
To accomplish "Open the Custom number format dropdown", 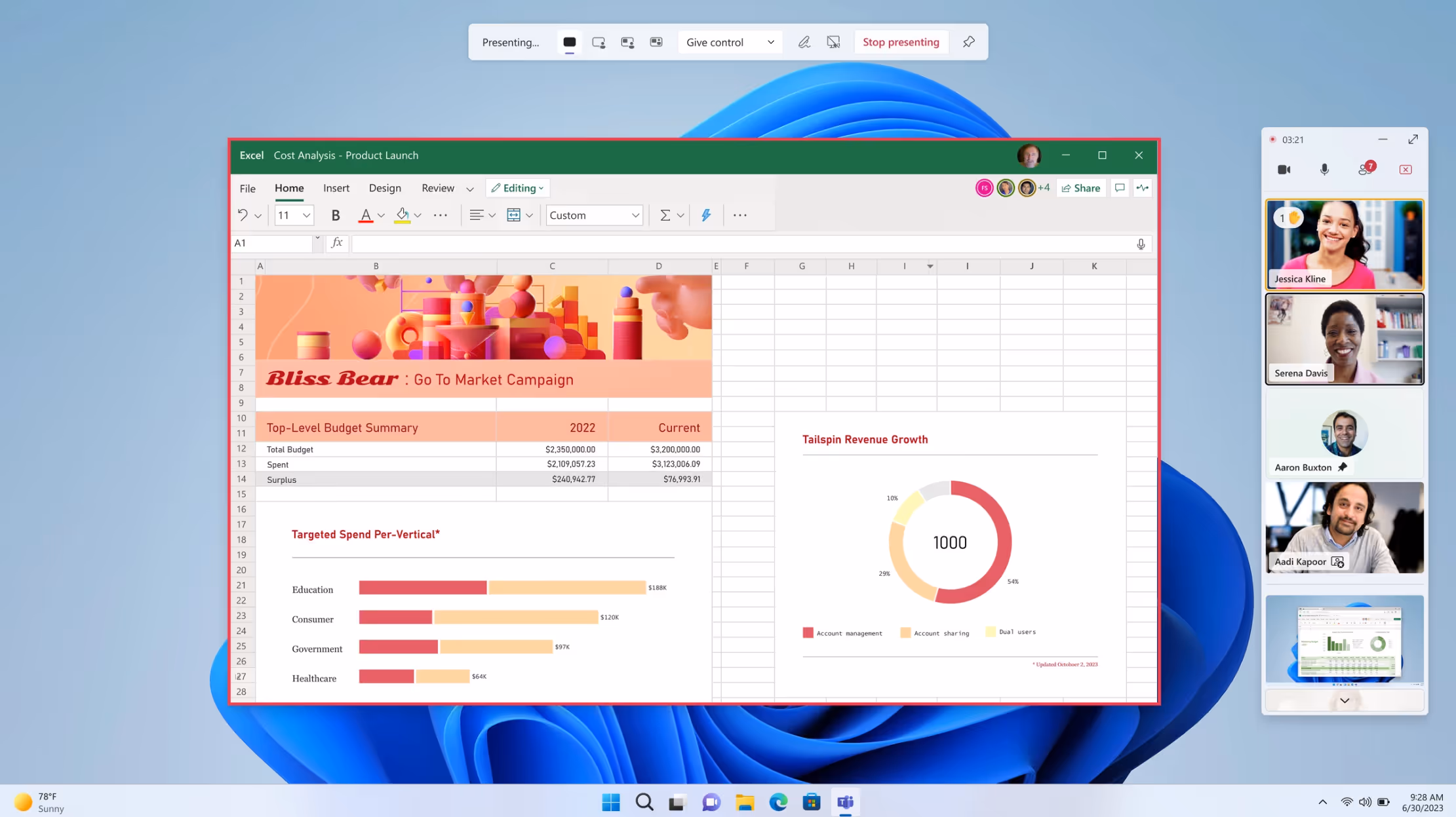I will (635, 215).
